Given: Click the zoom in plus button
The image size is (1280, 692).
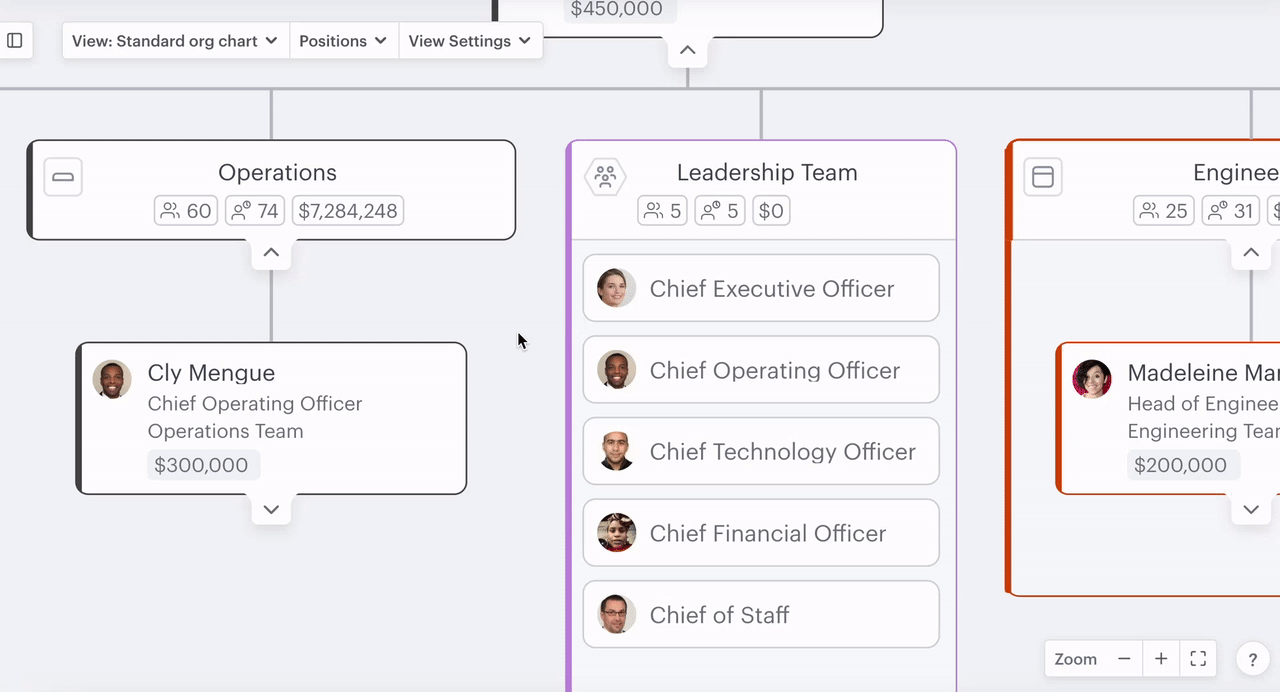Looking at the screenshot, I should click(1160, 658).
